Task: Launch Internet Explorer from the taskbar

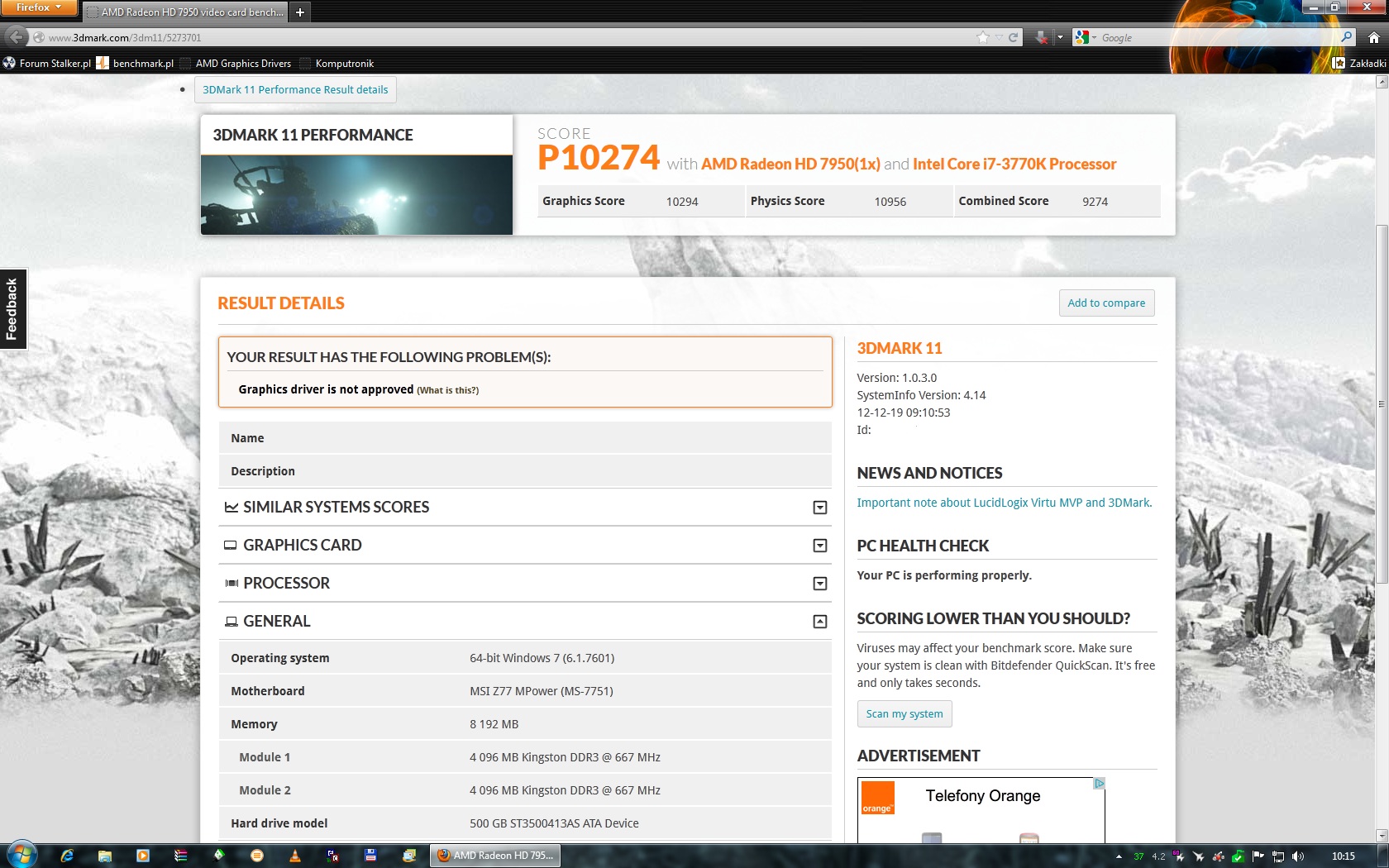Action: [x=67, y=856]
